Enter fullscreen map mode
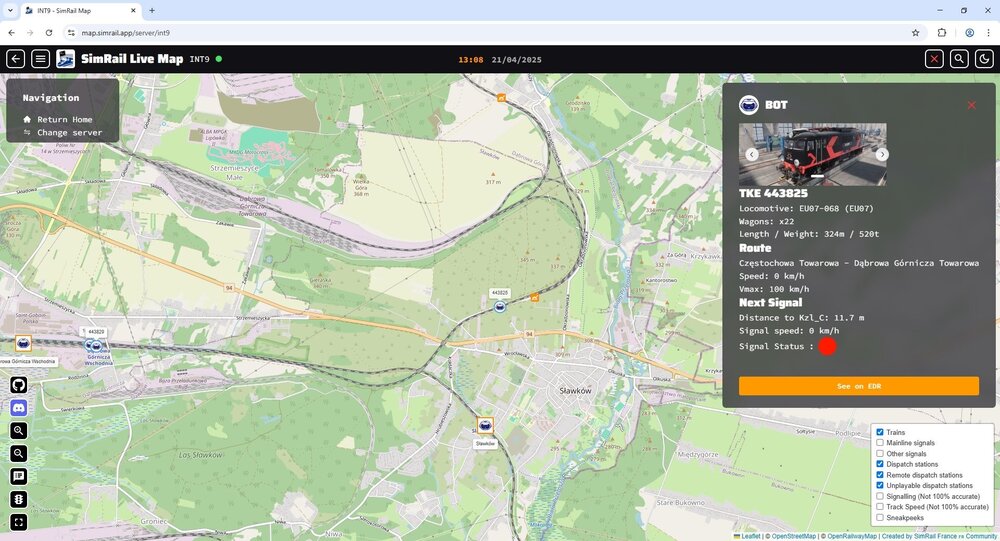This screenshot has height=541, width=1000. pos(19,521)
